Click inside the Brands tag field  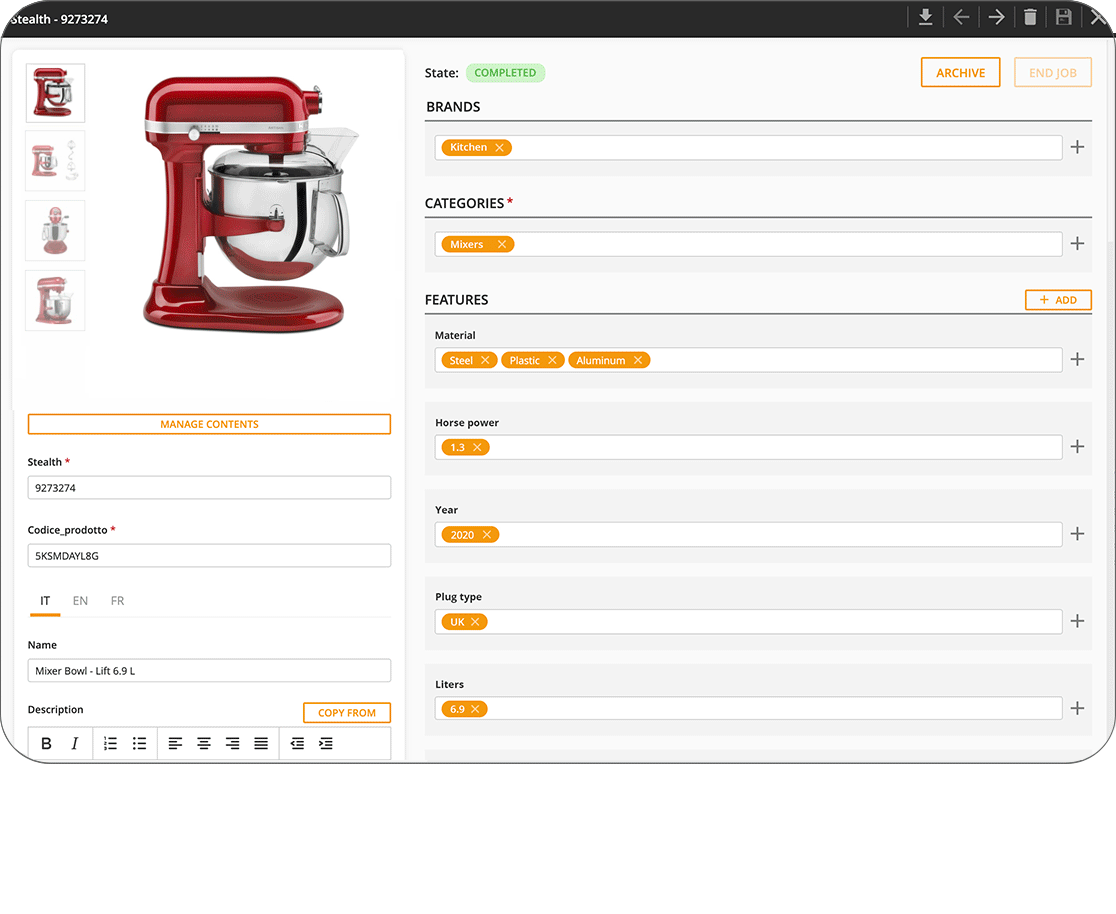point(748,147)
